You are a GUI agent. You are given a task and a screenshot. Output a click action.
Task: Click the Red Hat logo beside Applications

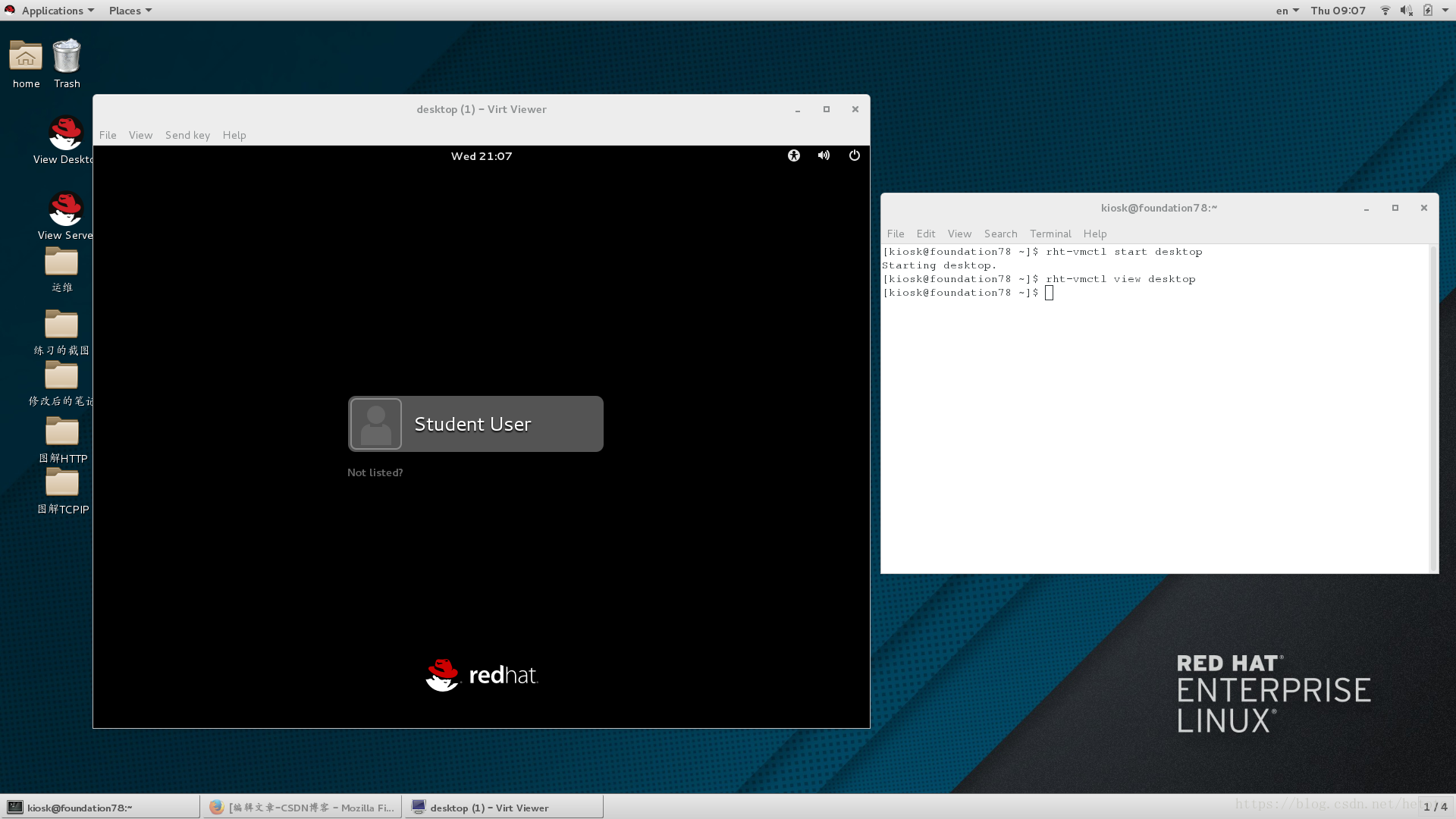click(10, 11)
